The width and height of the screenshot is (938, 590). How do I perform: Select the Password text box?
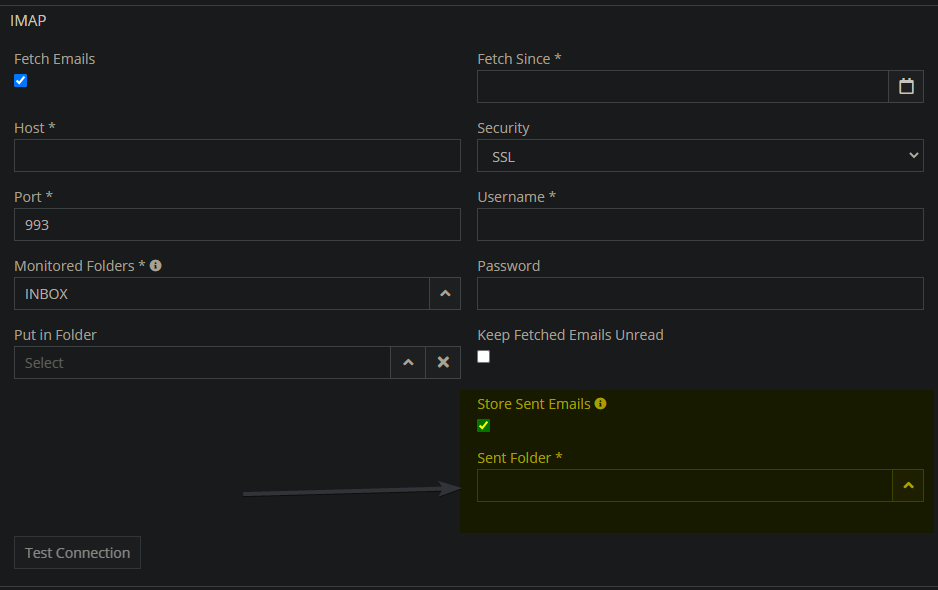click(x=700, y=294)
